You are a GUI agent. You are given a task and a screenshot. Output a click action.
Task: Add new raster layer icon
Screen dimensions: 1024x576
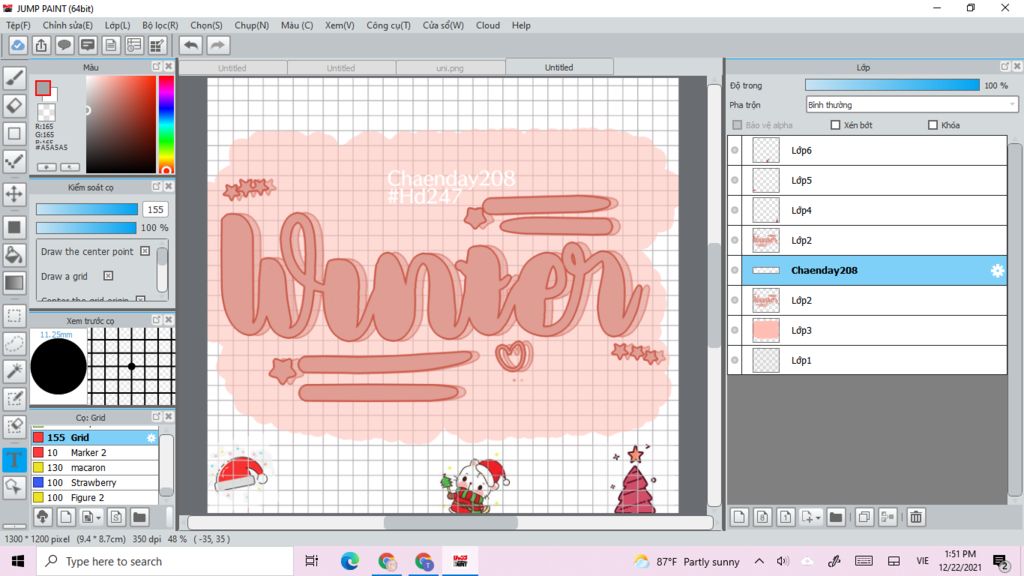pos(739,517)
